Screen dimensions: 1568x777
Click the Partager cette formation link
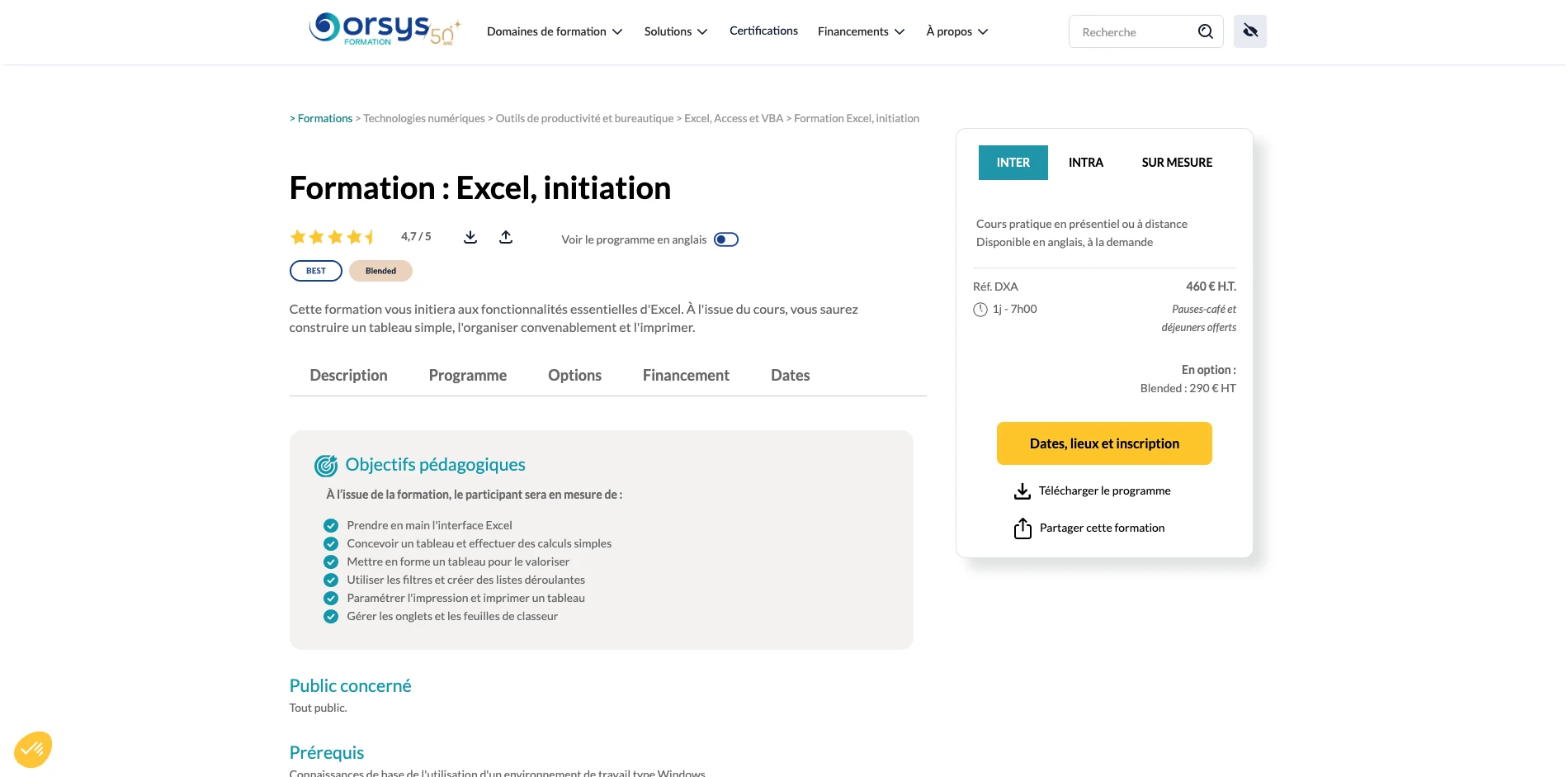point(1102,528)
